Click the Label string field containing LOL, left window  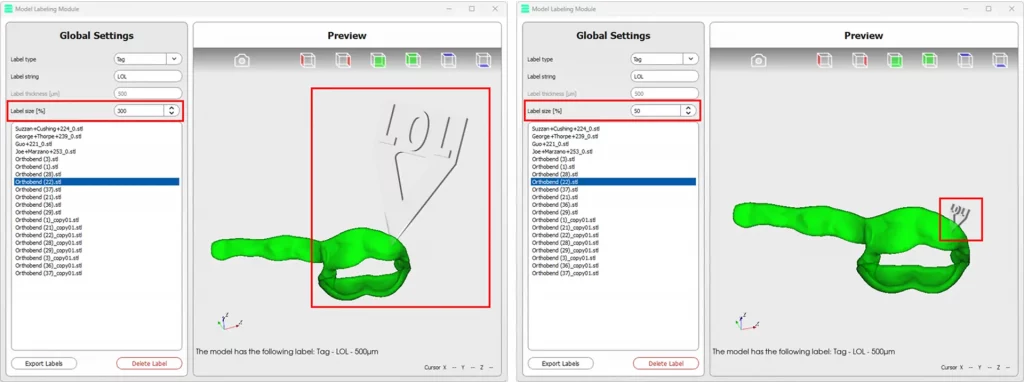(148, 76)
